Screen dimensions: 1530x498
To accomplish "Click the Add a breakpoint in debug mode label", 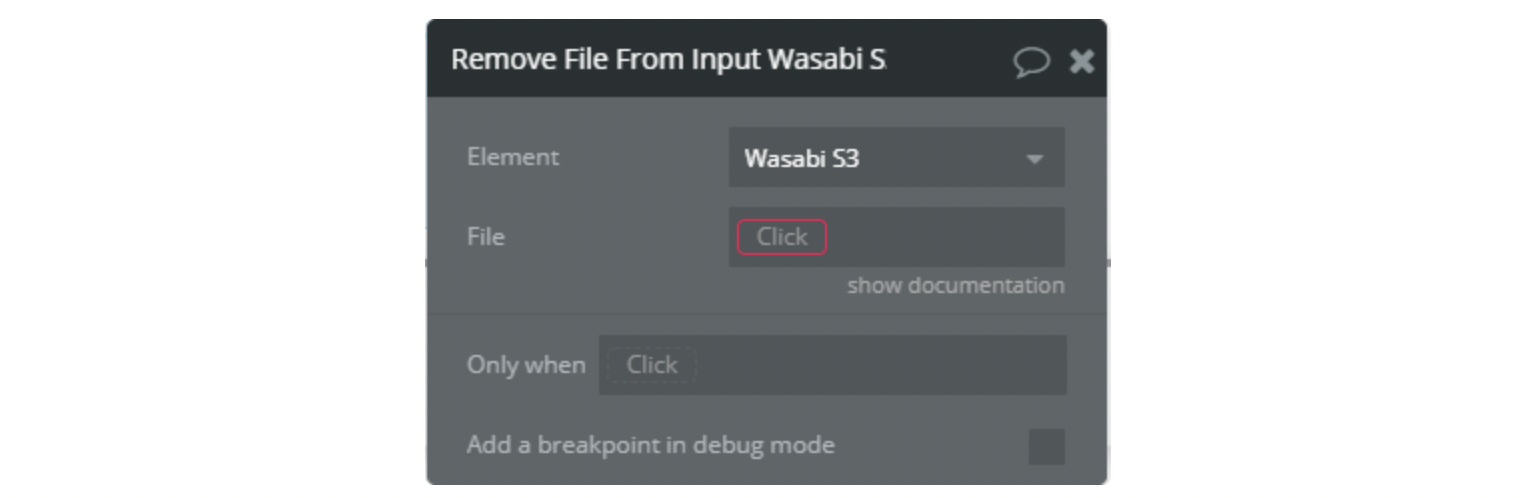I will click(x=650, y=445).
